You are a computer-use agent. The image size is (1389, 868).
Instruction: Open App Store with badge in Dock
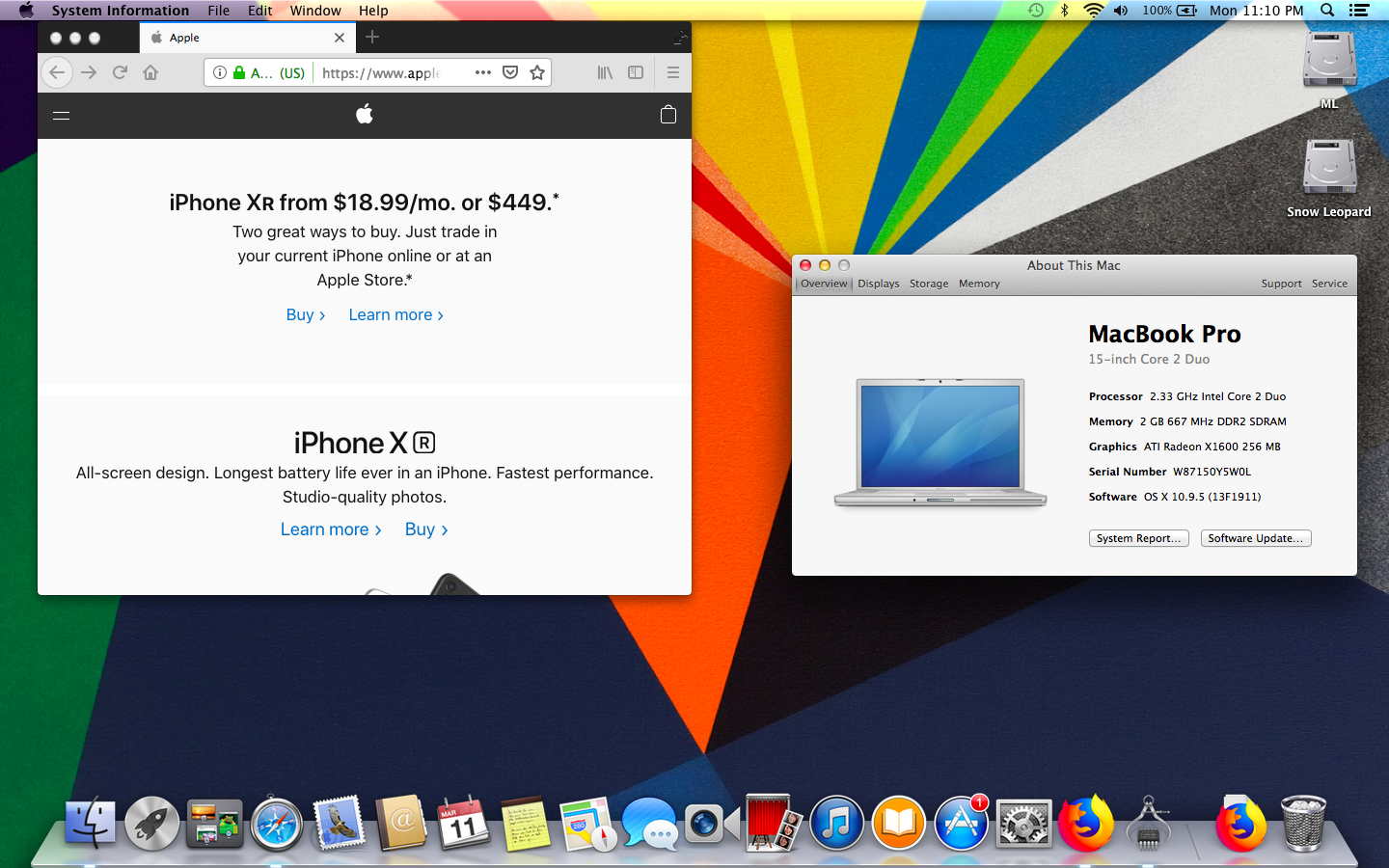[962, 825]
